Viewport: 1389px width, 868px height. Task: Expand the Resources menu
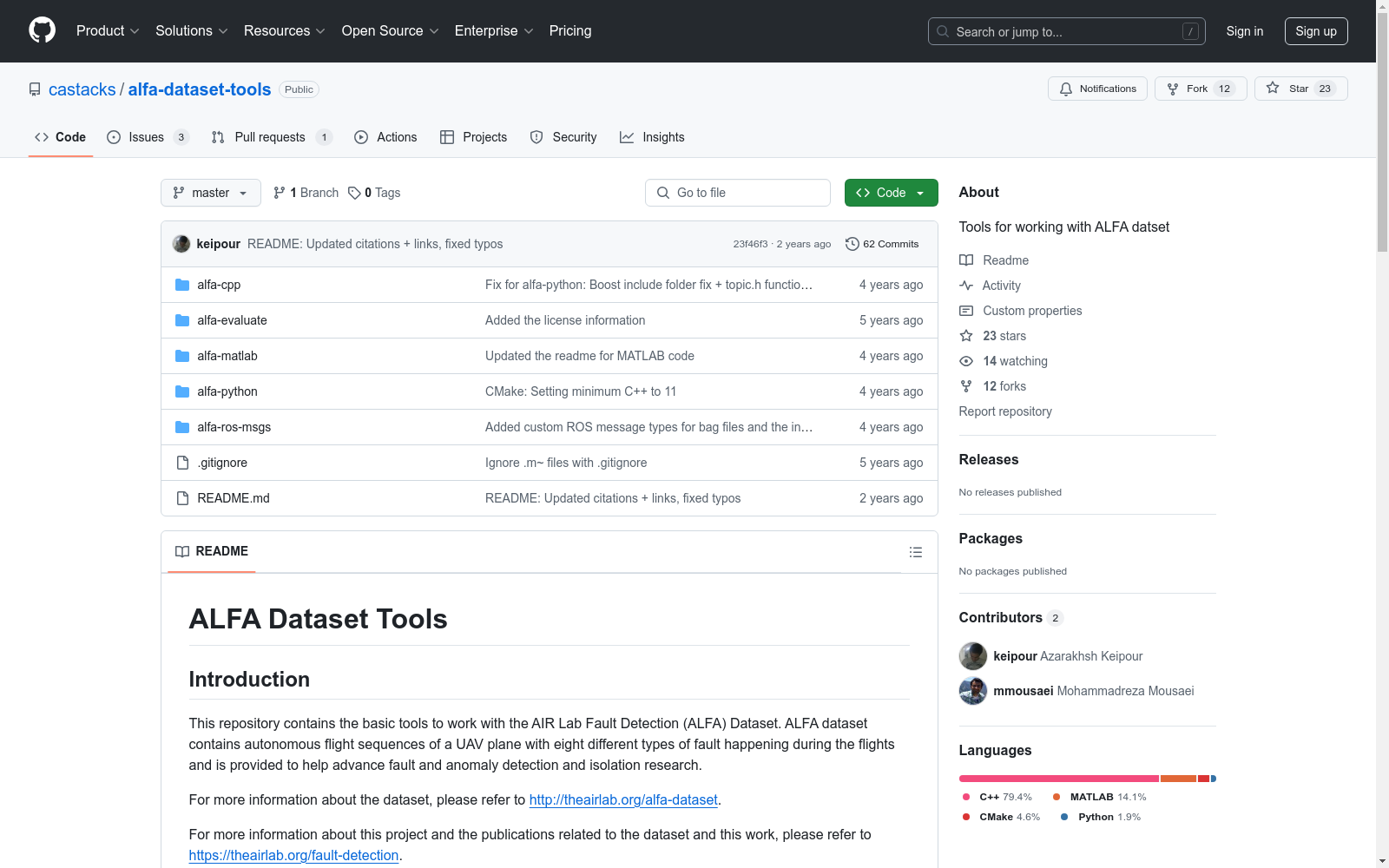coord(285,30)
